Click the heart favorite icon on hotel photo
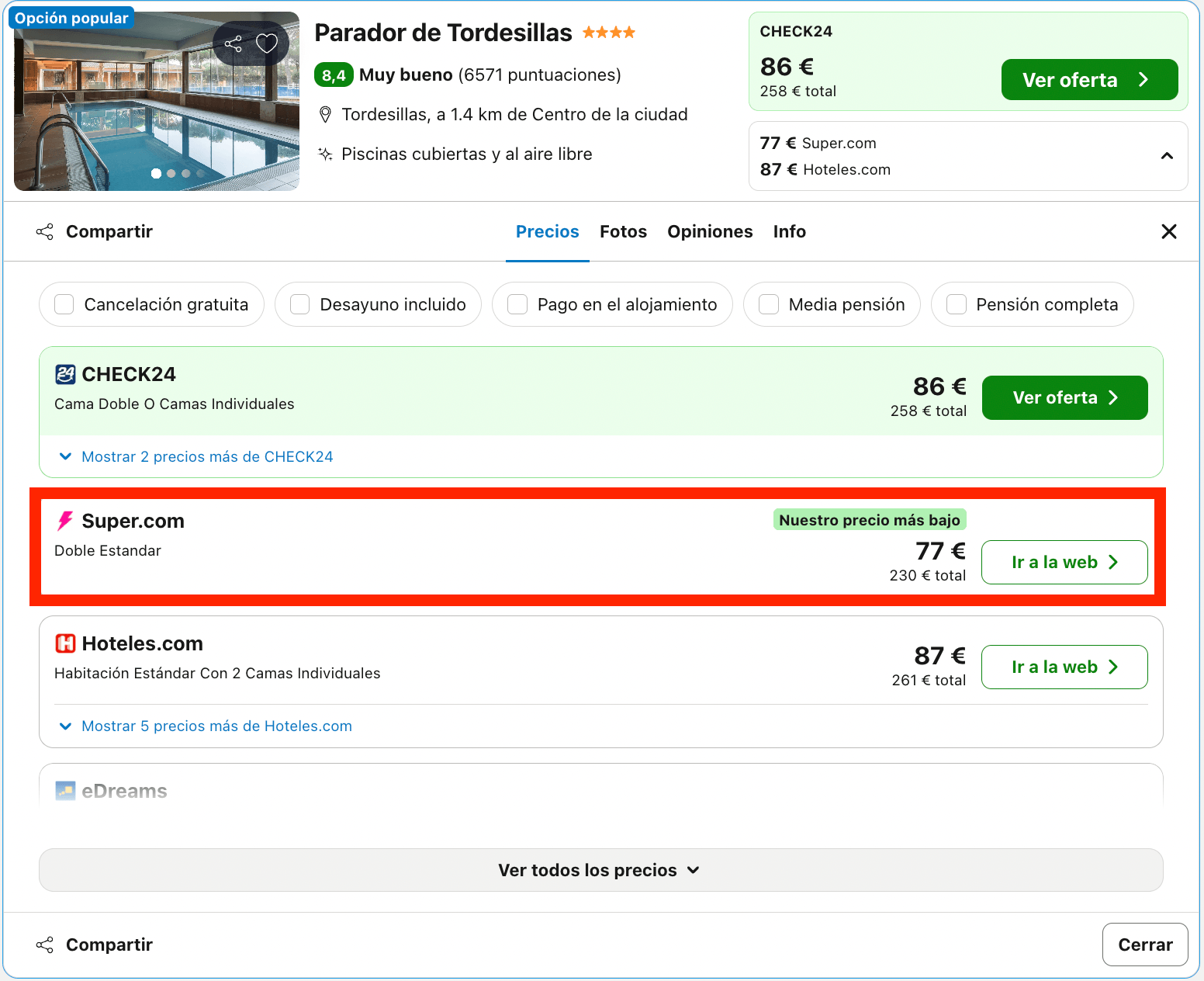 click(x=267, y=43)
